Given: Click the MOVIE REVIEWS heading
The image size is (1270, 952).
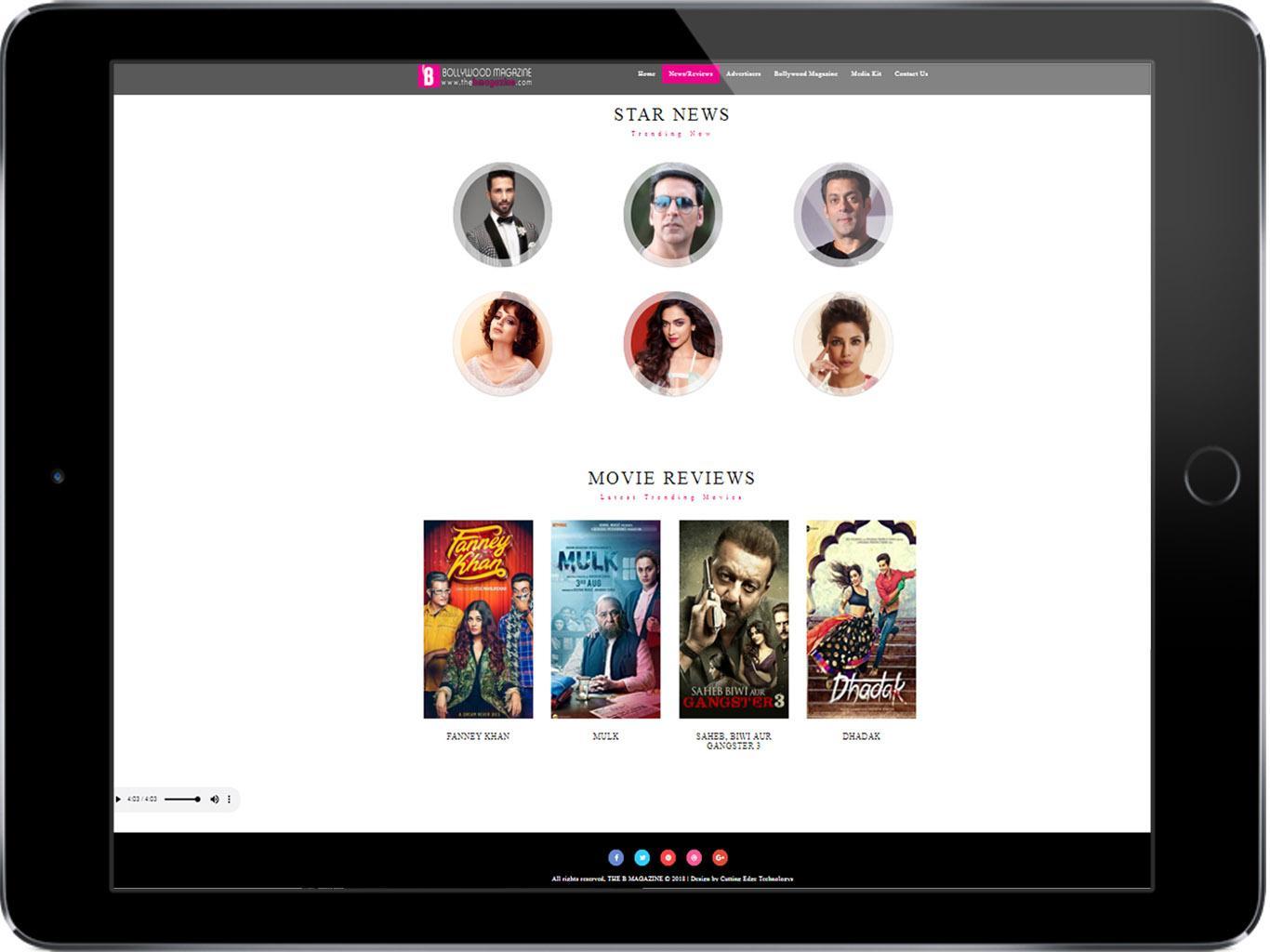Looking at the screenshot, I should 671,478.
